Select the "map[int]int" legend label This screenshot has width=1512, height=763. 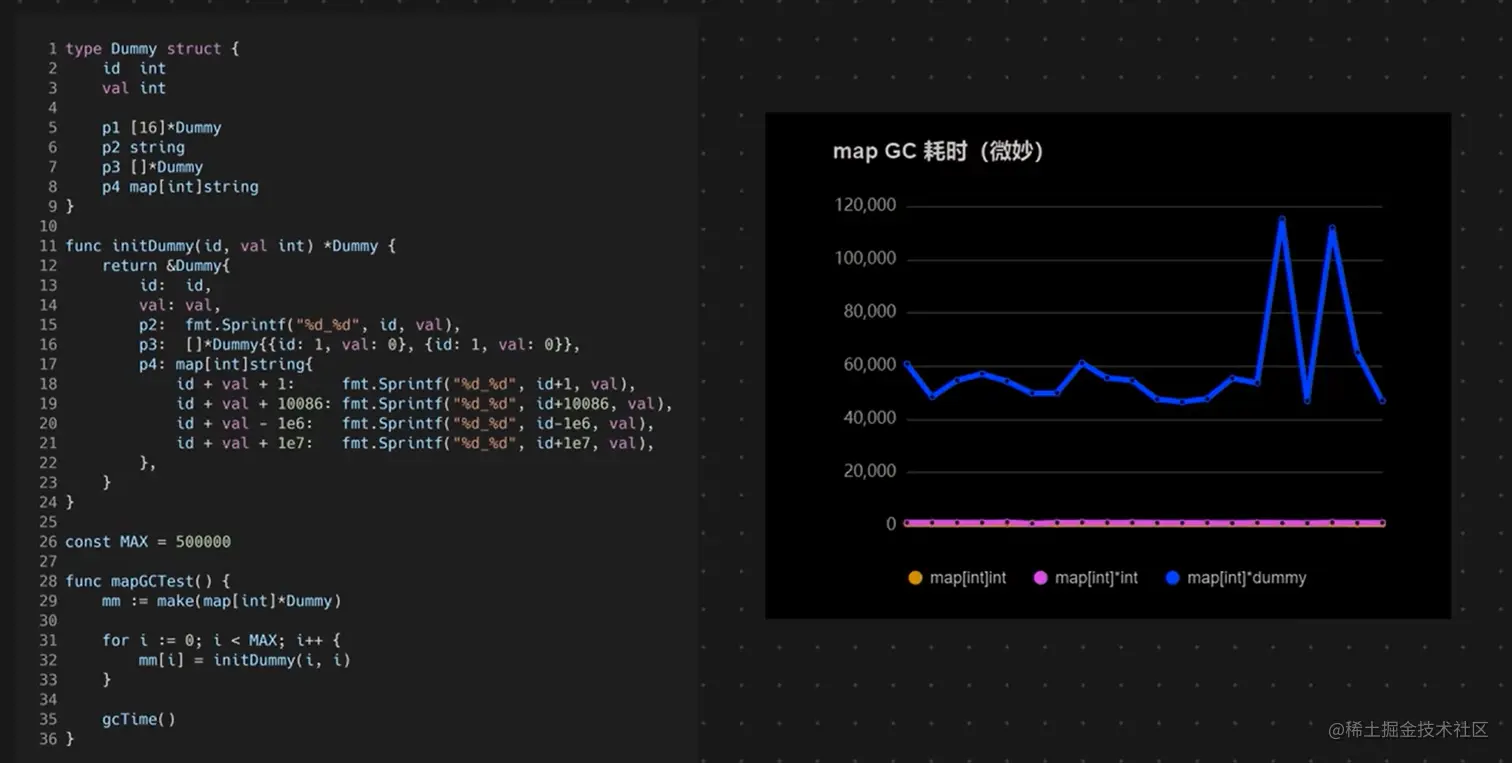coord(968,578)
